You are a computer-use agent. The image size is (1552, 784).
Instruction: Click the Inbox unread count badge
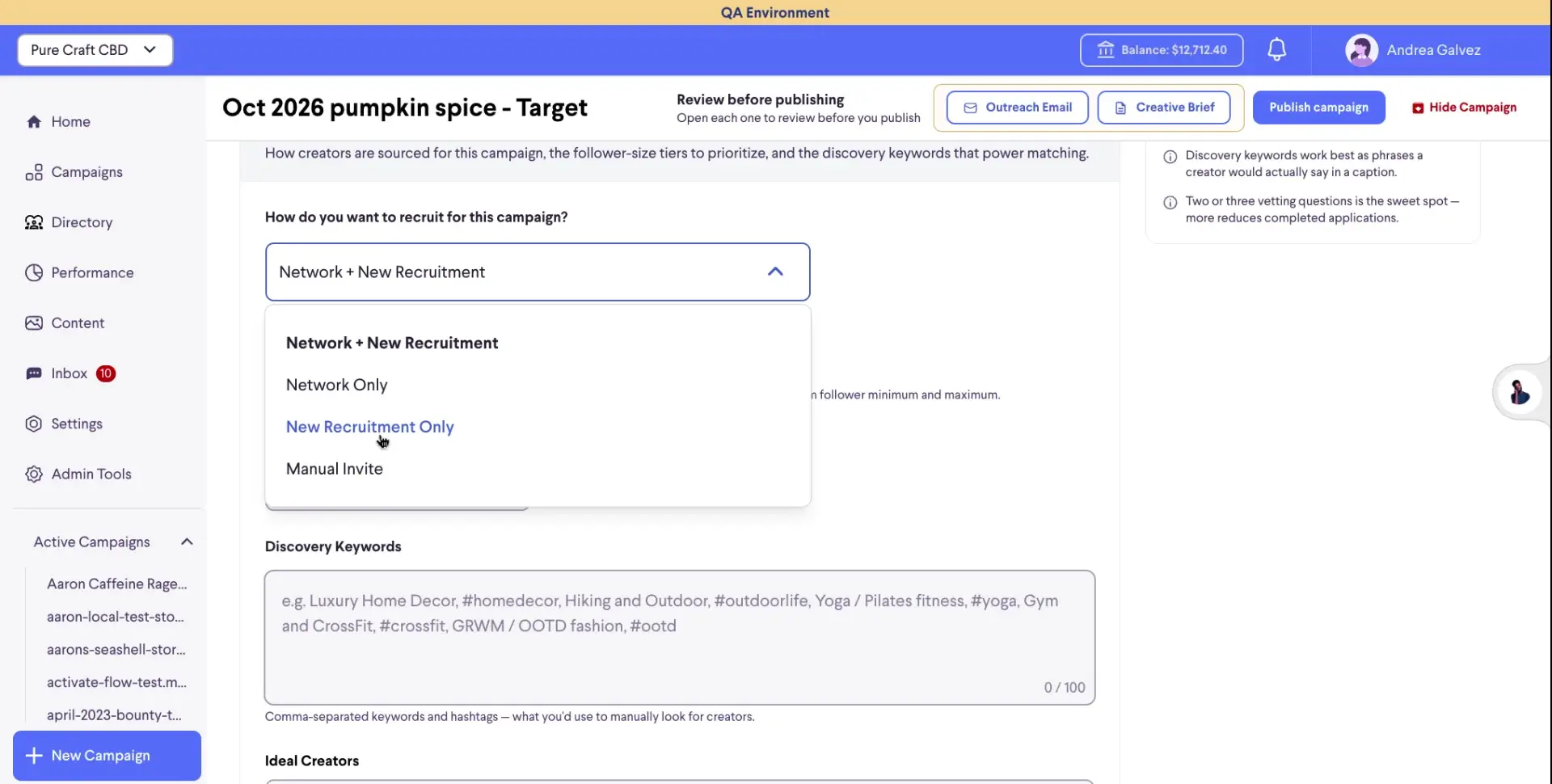106,373
